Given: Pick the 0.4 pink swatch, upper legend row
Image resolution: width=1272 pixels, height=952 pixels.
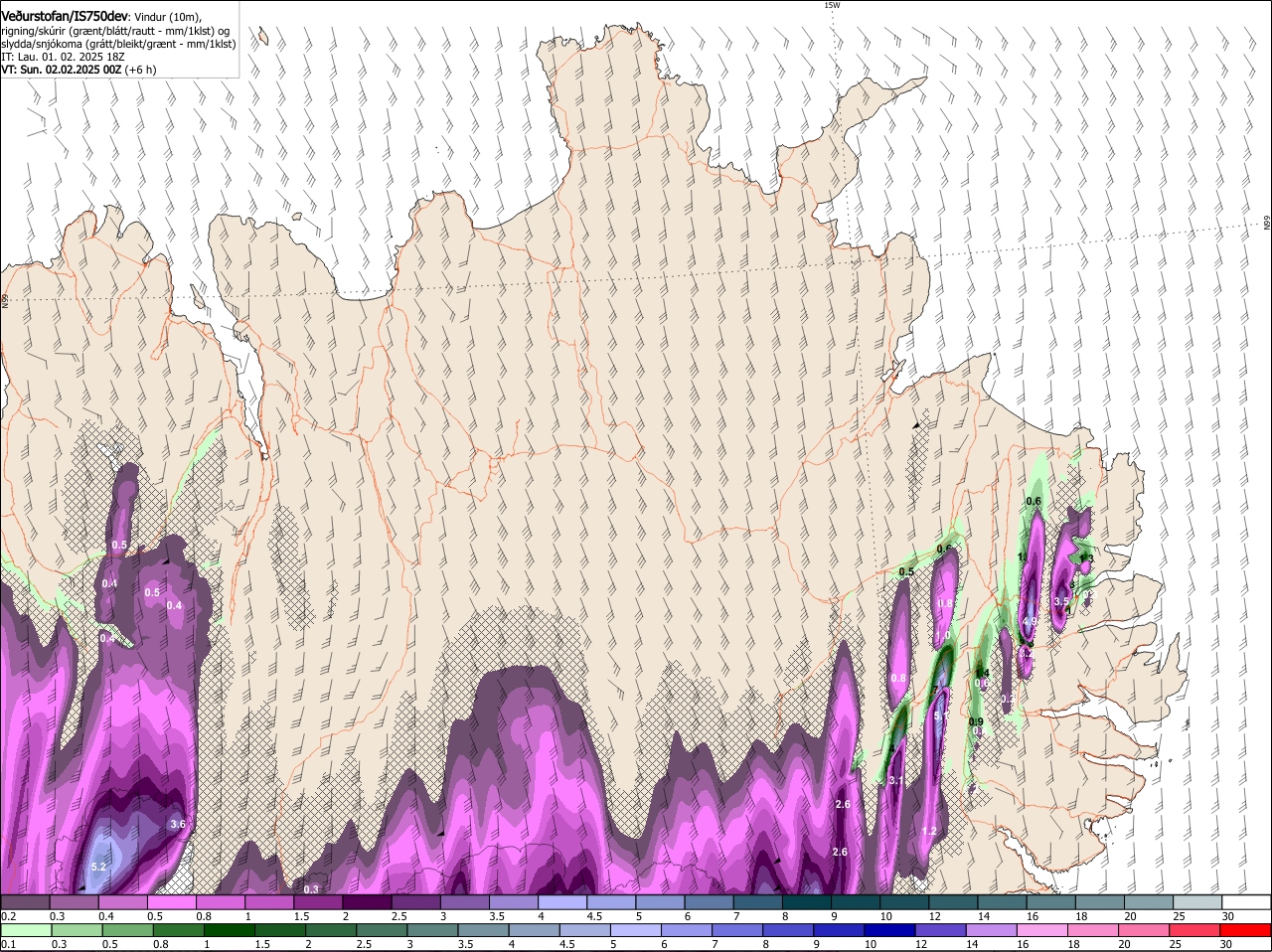Looking at the screenshot, I should [x=122, y=901].
